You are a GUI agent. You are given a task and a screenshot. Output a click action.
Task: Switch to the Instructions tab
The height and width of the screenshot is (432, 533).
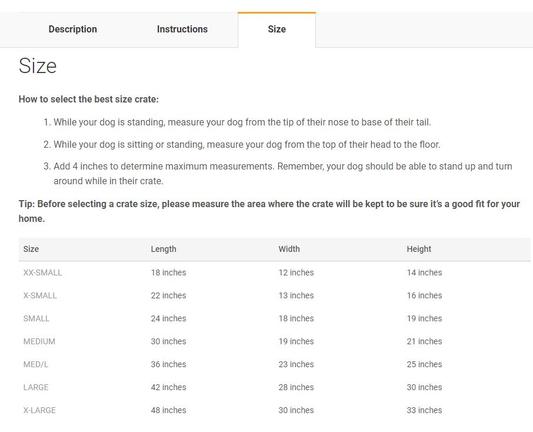(x=182, y=29)
